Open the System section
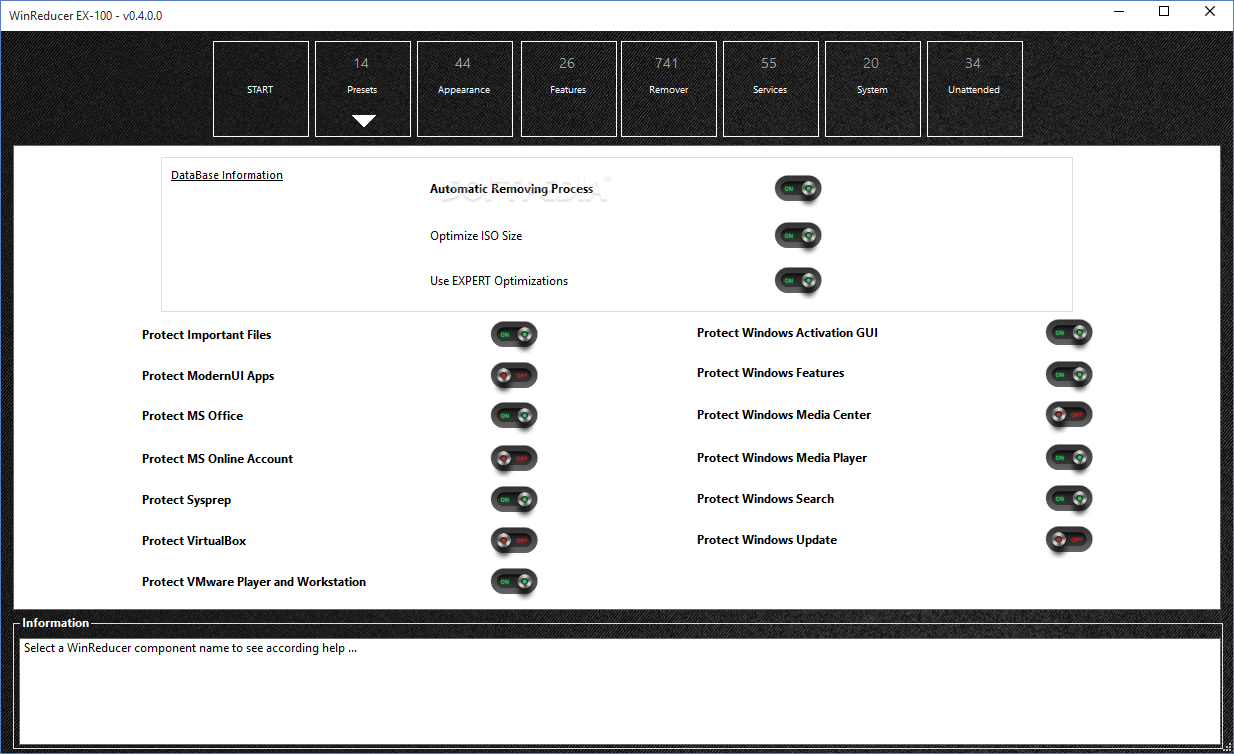1234x754 pixels. (x=872, y=89)
